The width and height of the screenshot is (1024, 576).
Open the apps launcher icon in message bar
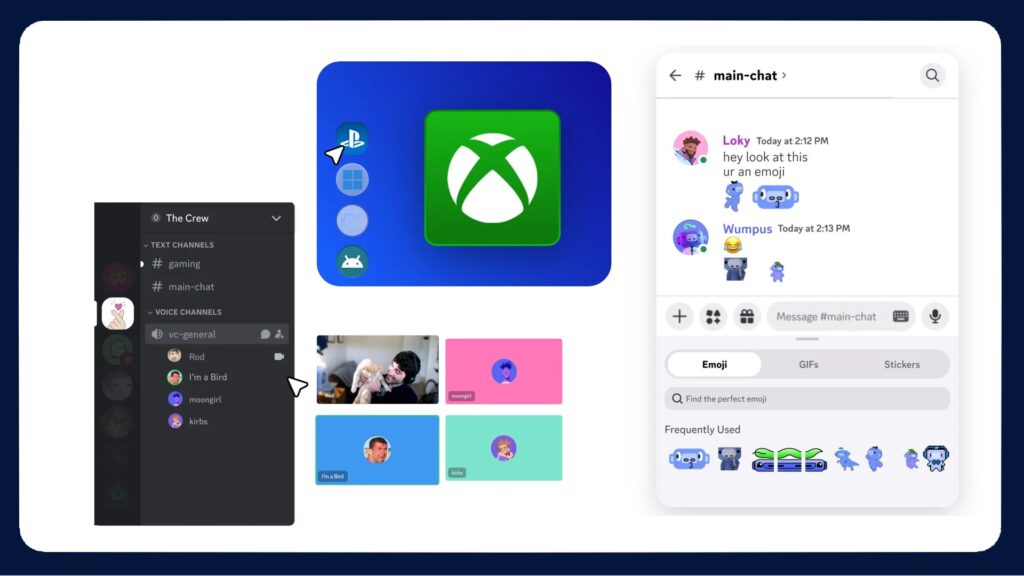pos(713,317)
